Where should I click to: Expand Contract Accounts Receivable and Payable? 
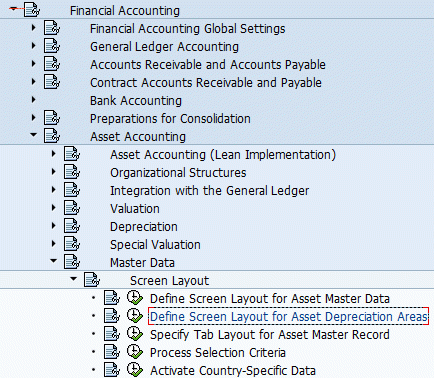[x=33, y=81]
